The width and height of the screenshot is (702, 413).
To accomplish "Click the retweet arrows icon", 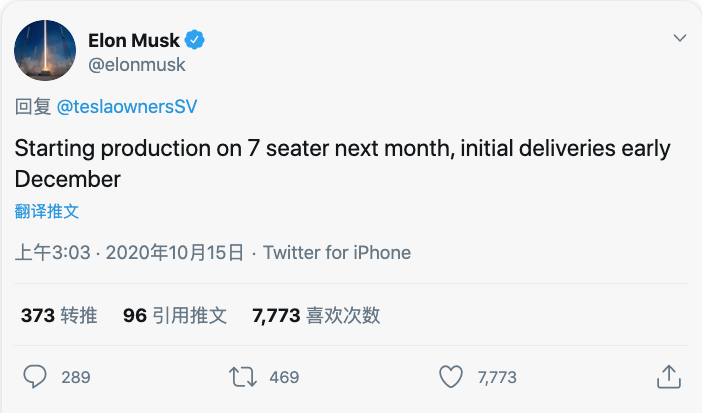I will tap(243, 377).
